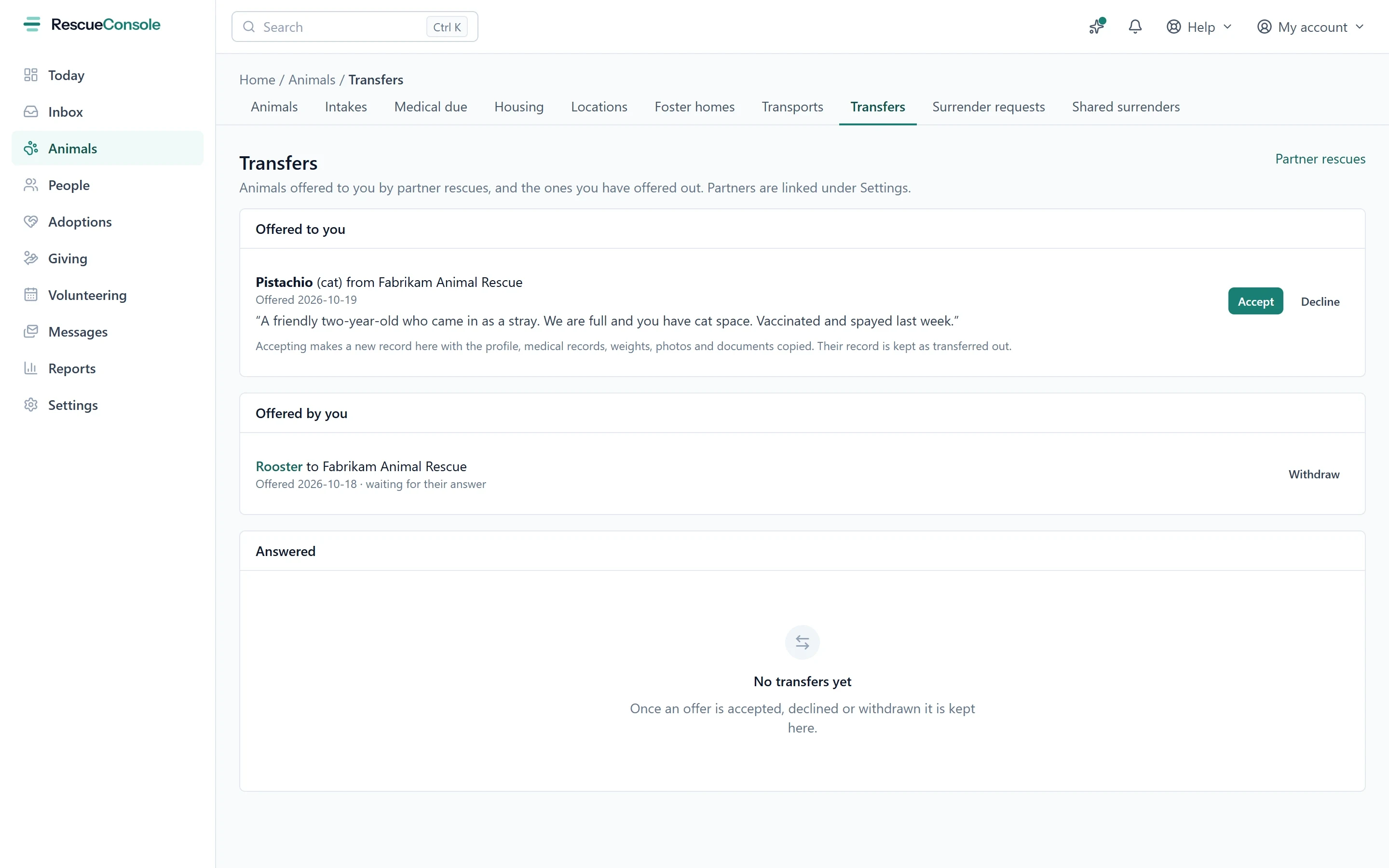1389x868 pixels.
Task: Open Reports in the sidebar
Action: 108,368
